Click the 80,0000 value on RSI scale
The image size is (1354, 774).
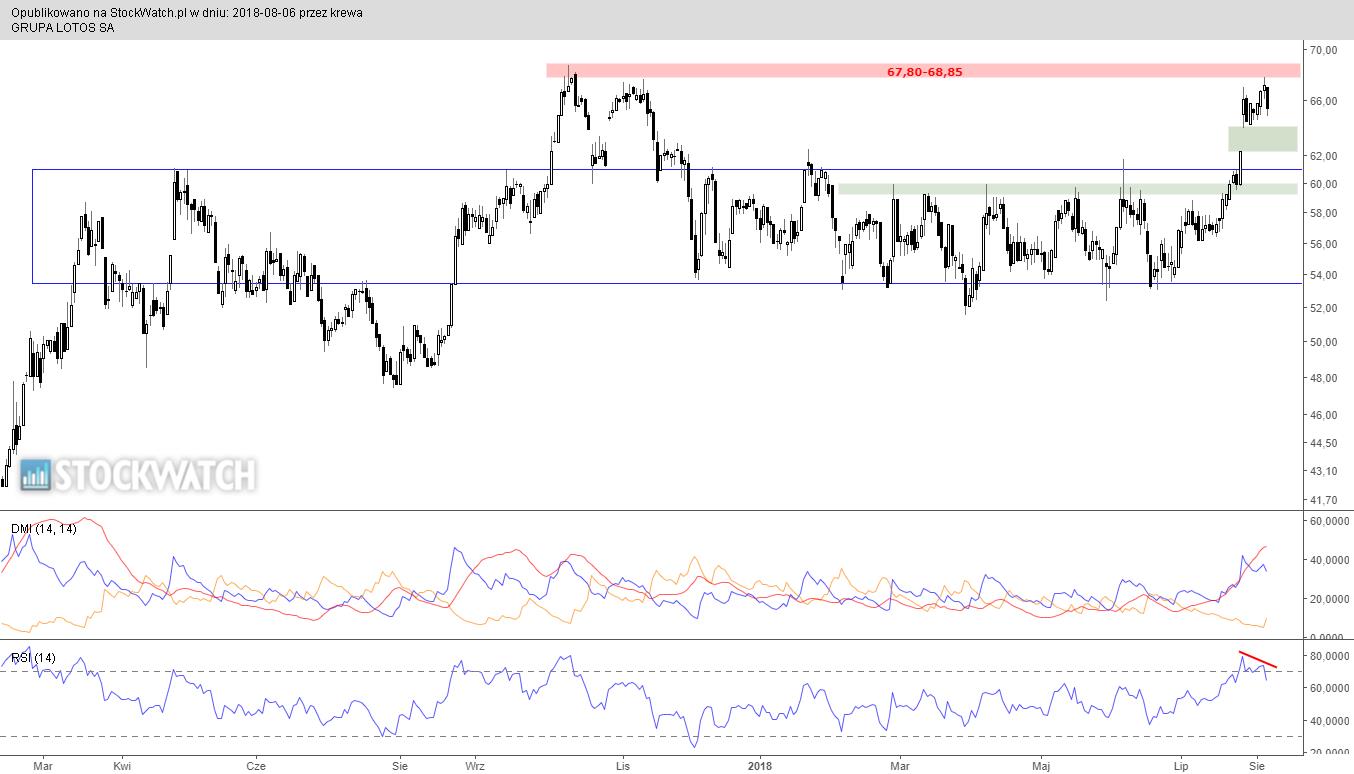click(1328, 656)
